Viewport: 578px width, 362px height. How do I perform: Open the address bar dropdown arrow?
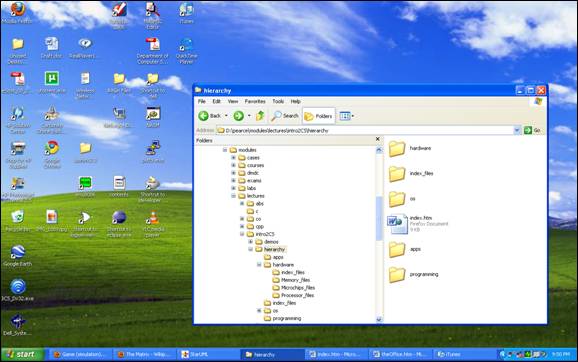516,130
